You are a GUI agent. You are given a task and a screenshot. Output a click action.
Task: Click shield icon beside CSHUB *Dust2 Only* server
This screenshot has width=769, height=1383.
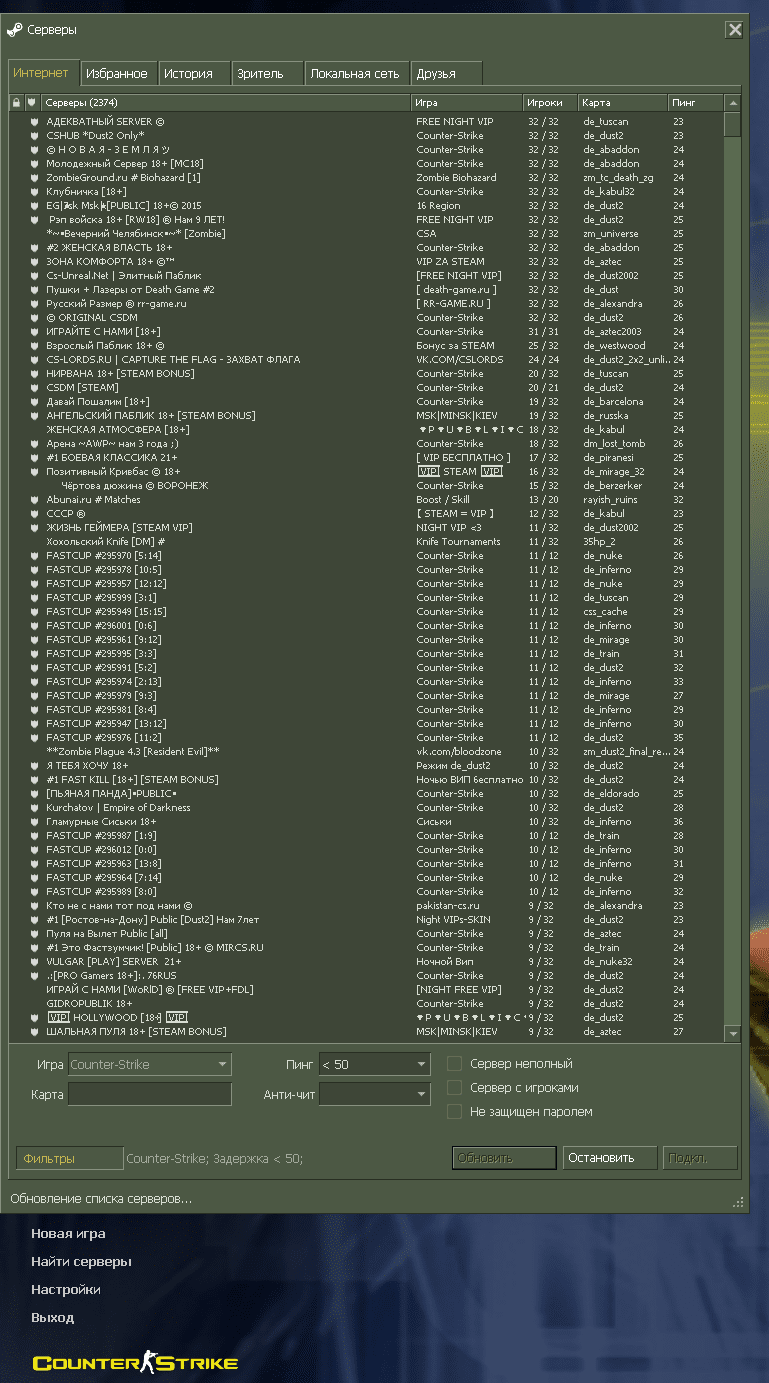click(x=33, y=136)
